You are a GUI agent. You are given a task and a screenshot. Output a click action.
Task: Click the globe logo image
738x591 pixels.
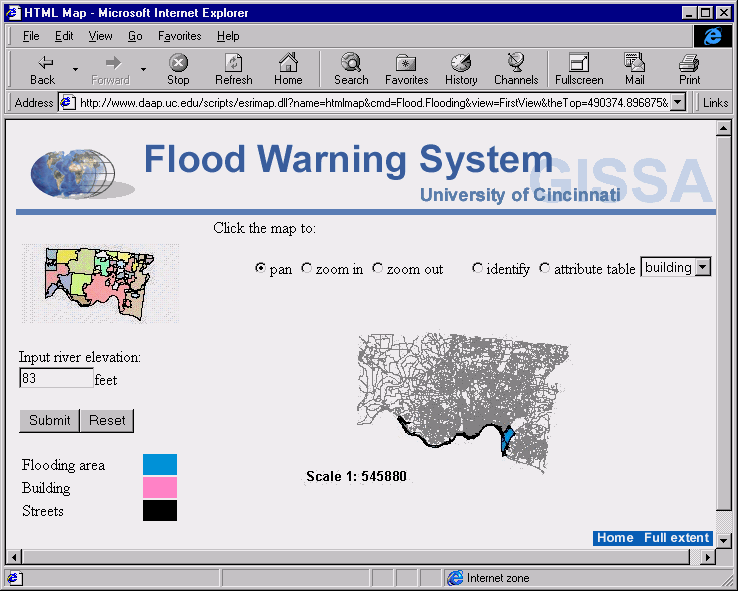pyautogui.click(x=81, y=173)
